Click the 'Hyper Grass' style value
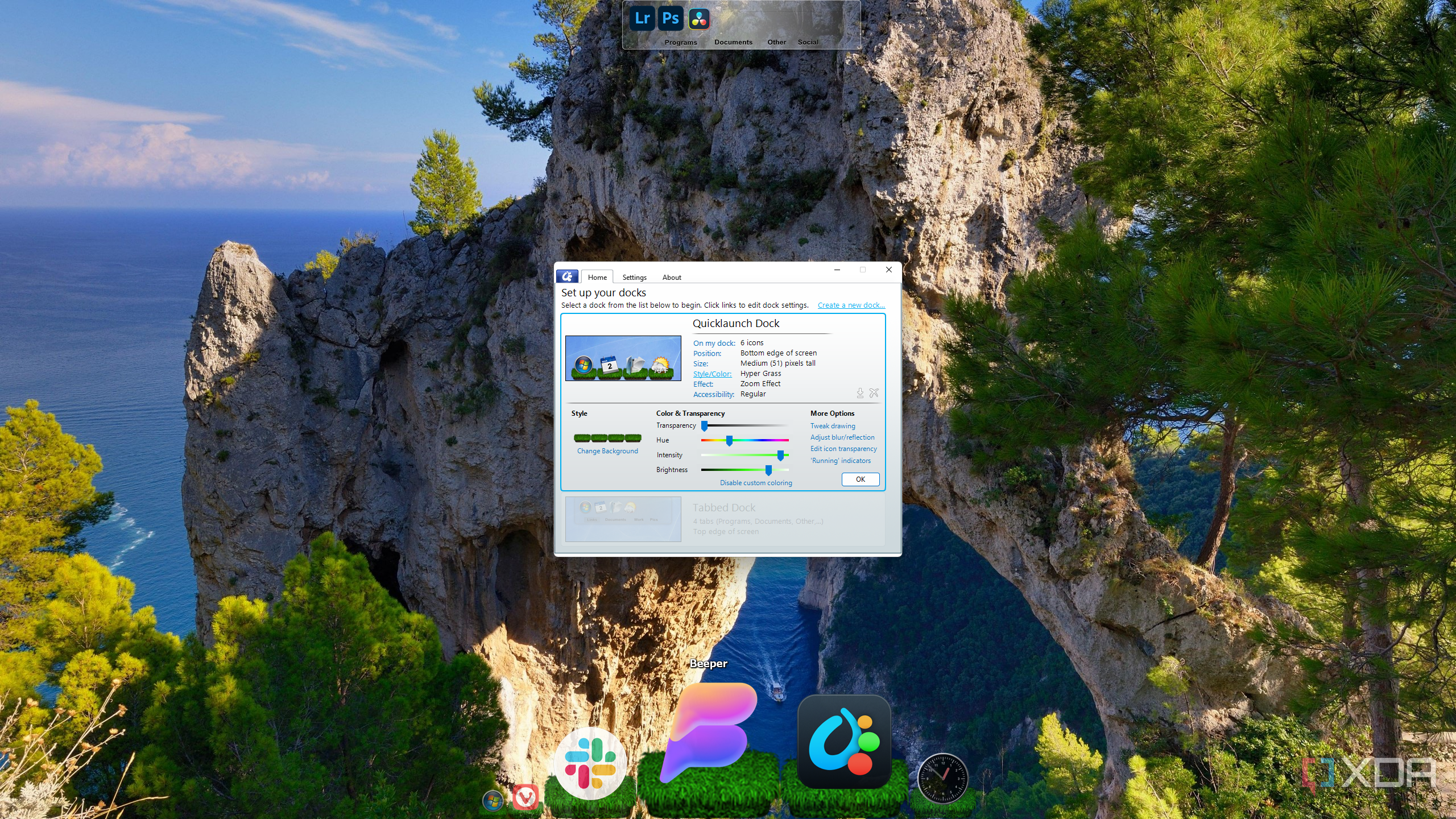The image size is (1456, 819). click(760, 374)
